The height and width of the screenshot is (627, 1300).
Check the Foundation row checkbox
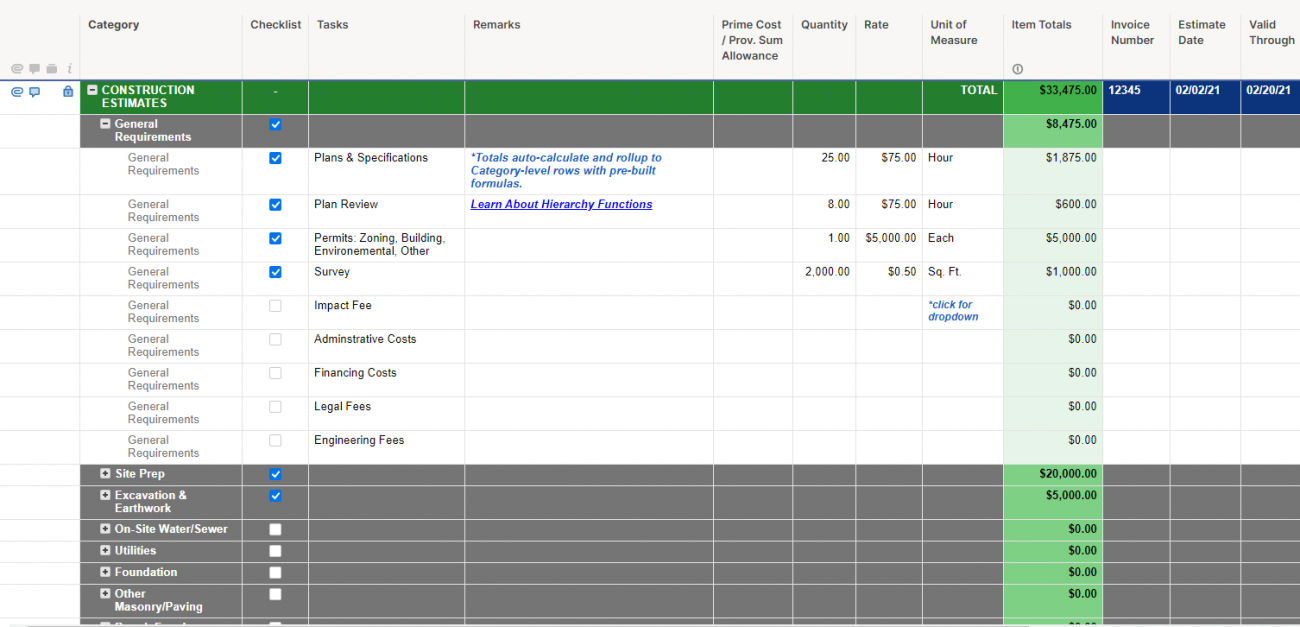point(275,572)
